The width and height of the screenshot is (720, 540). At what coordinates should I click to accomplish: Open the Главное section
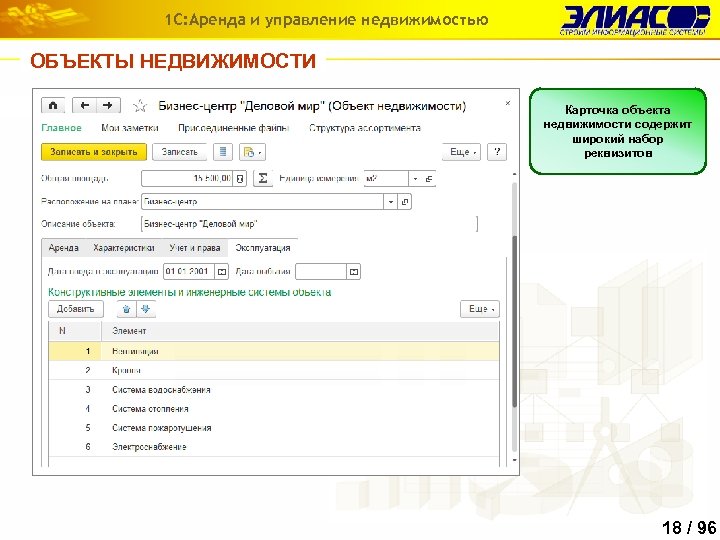[62, 128]
